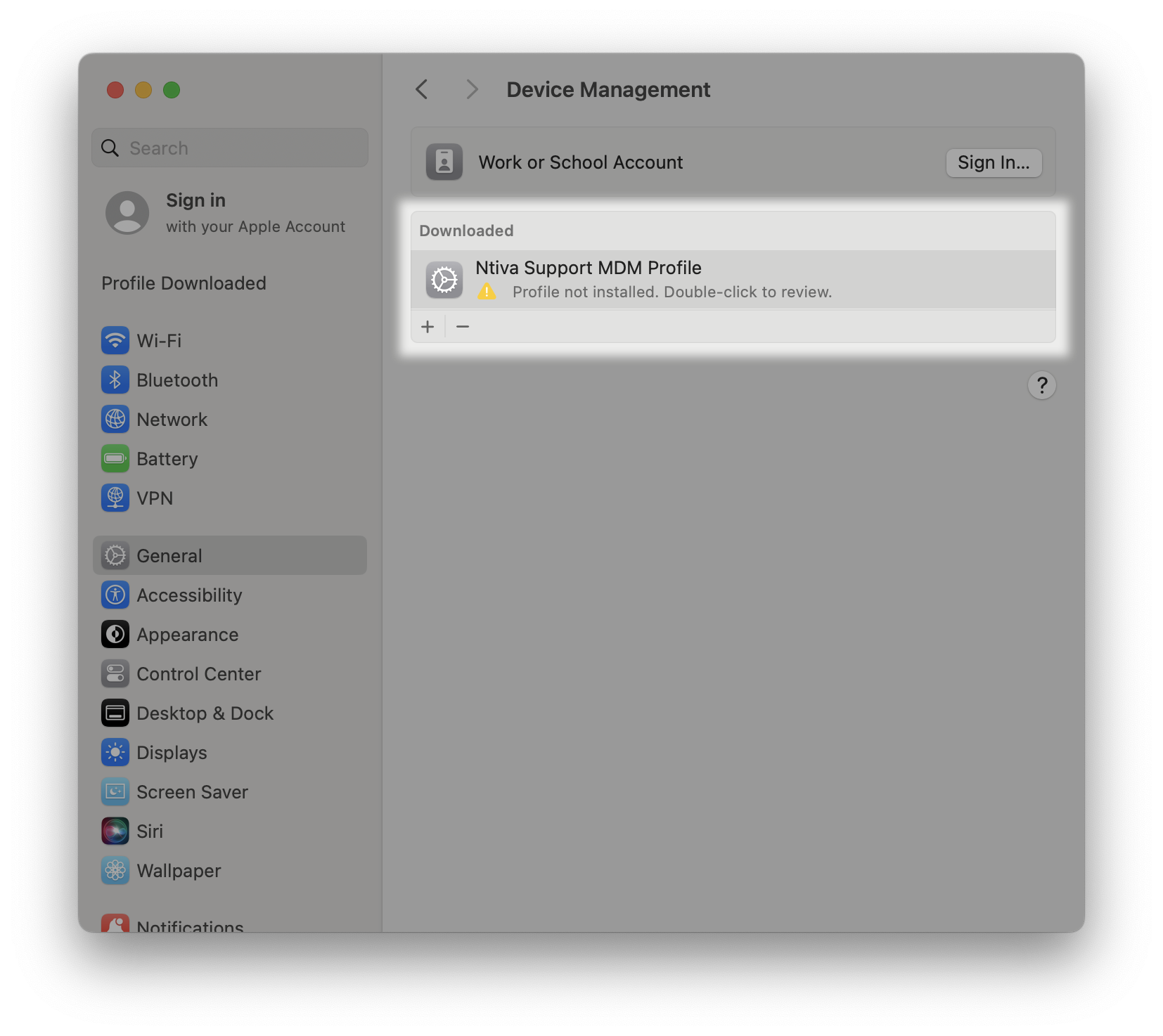Click the Work or School Account badge icon

click(444, 162)
